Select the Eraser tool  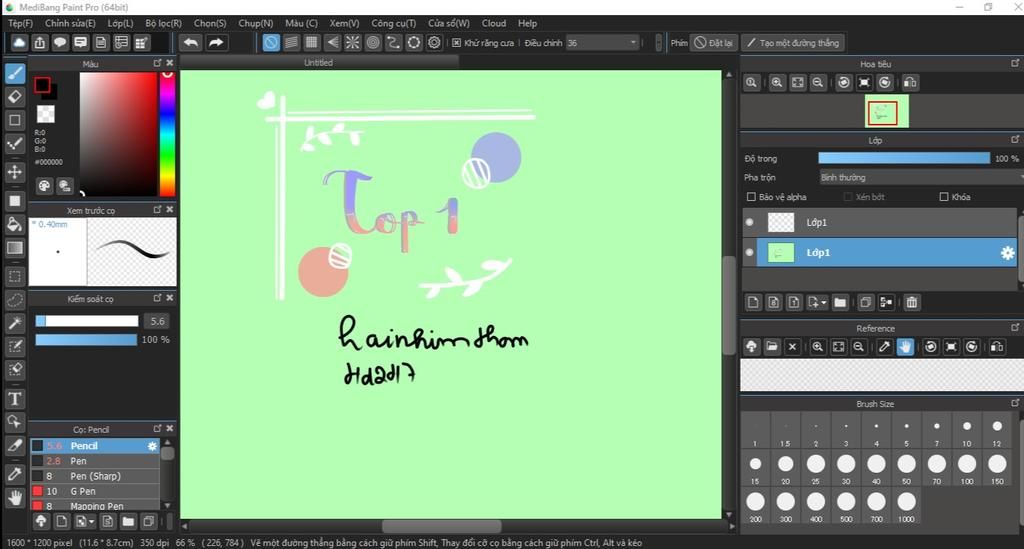pyautogui.click(x=14, y=97)
